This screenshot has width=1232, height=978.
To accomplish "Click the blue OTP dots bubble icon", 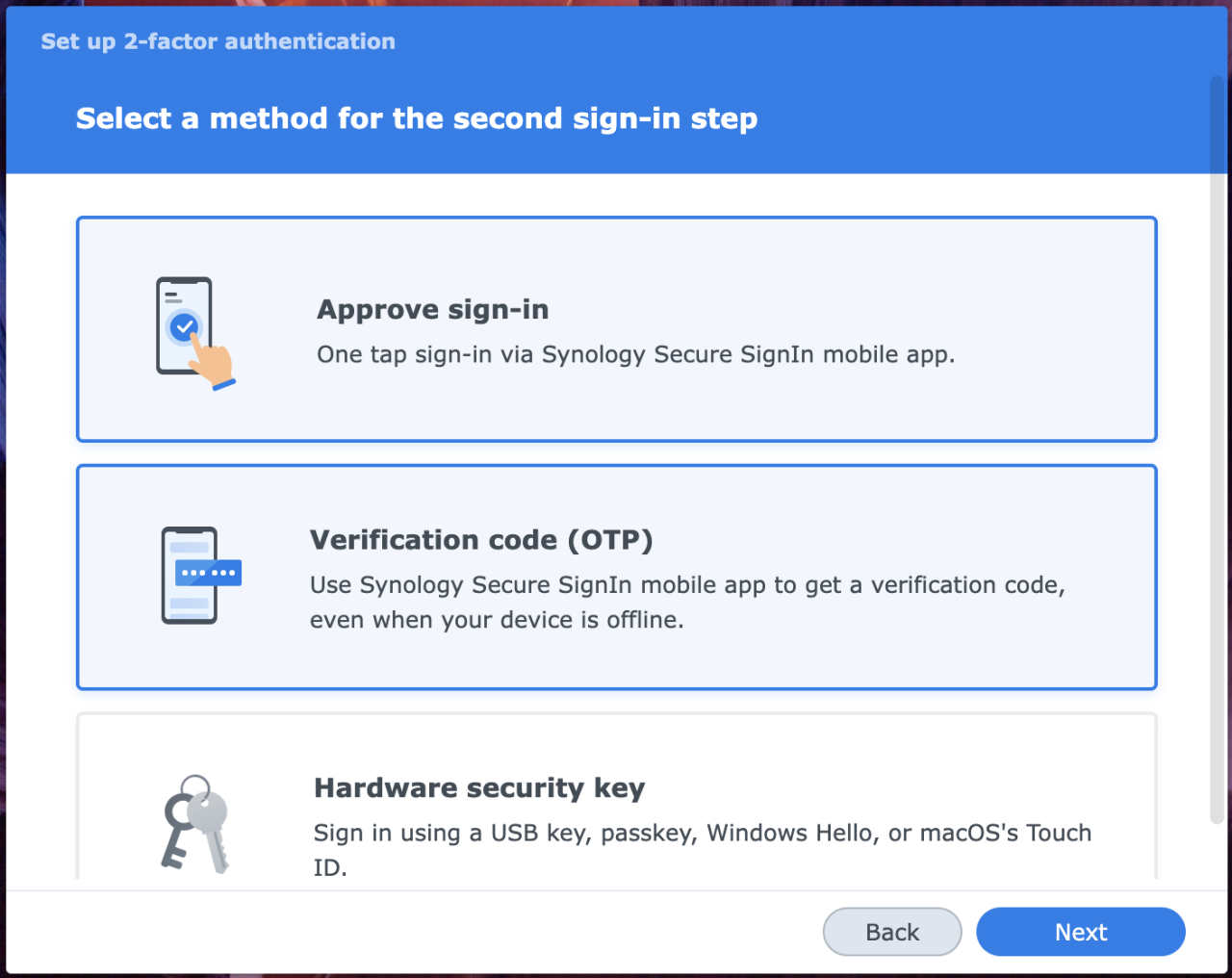I will pos(208,573).
